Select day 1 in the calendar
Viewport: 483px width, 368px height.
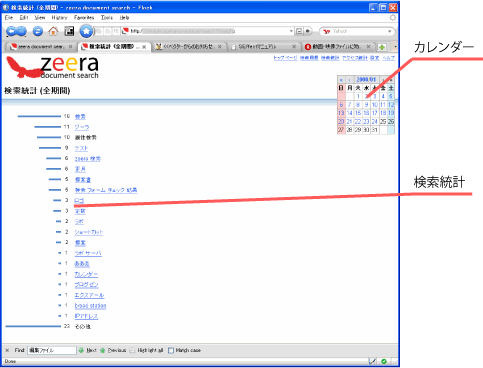point(358,96)
